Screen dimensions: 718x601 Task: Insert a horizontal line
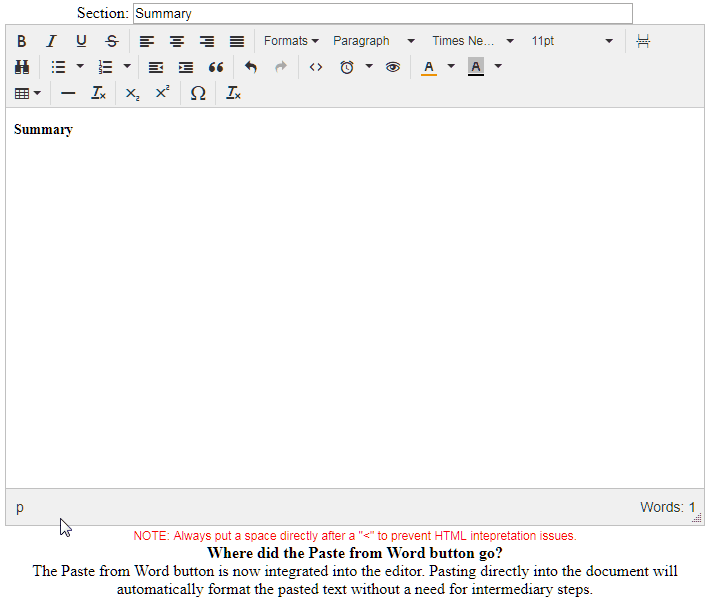click(x=68, y=93)
